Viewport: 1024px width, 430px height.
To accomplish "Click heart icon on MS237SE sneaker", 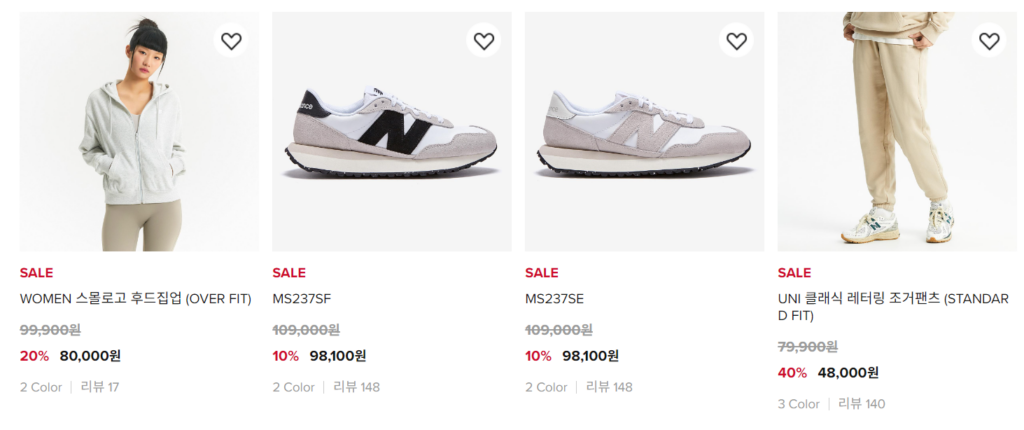I will coord(737,41).
